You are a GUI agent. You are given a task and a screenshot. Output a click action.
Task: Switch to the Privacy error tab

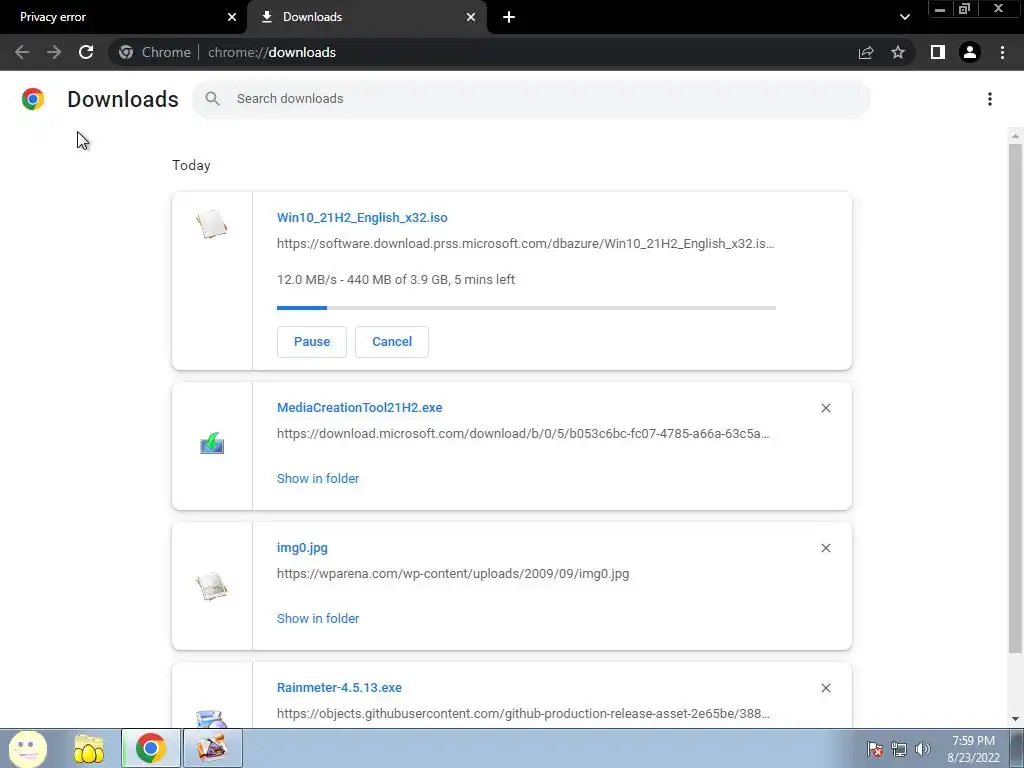(123, 17)
